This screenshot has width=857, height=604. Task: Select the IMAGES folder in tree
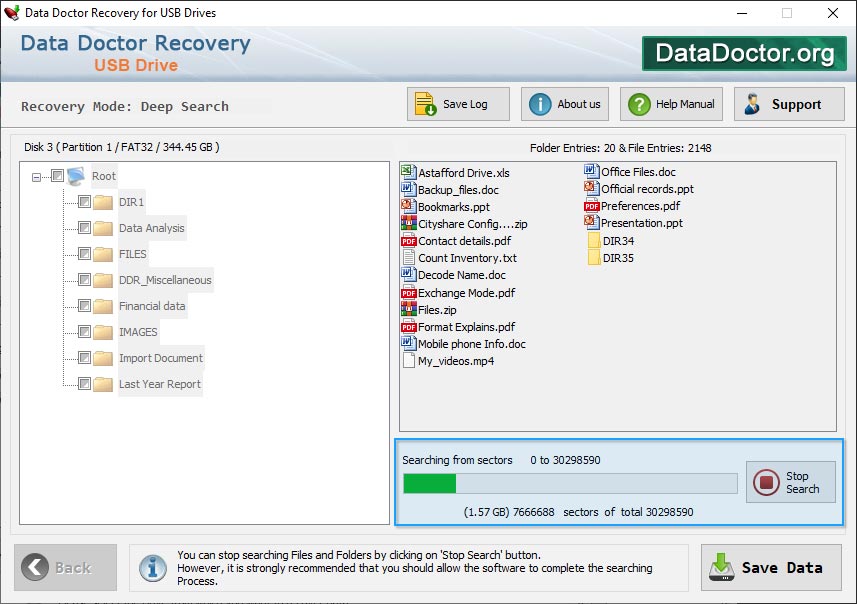click(138, 332)
